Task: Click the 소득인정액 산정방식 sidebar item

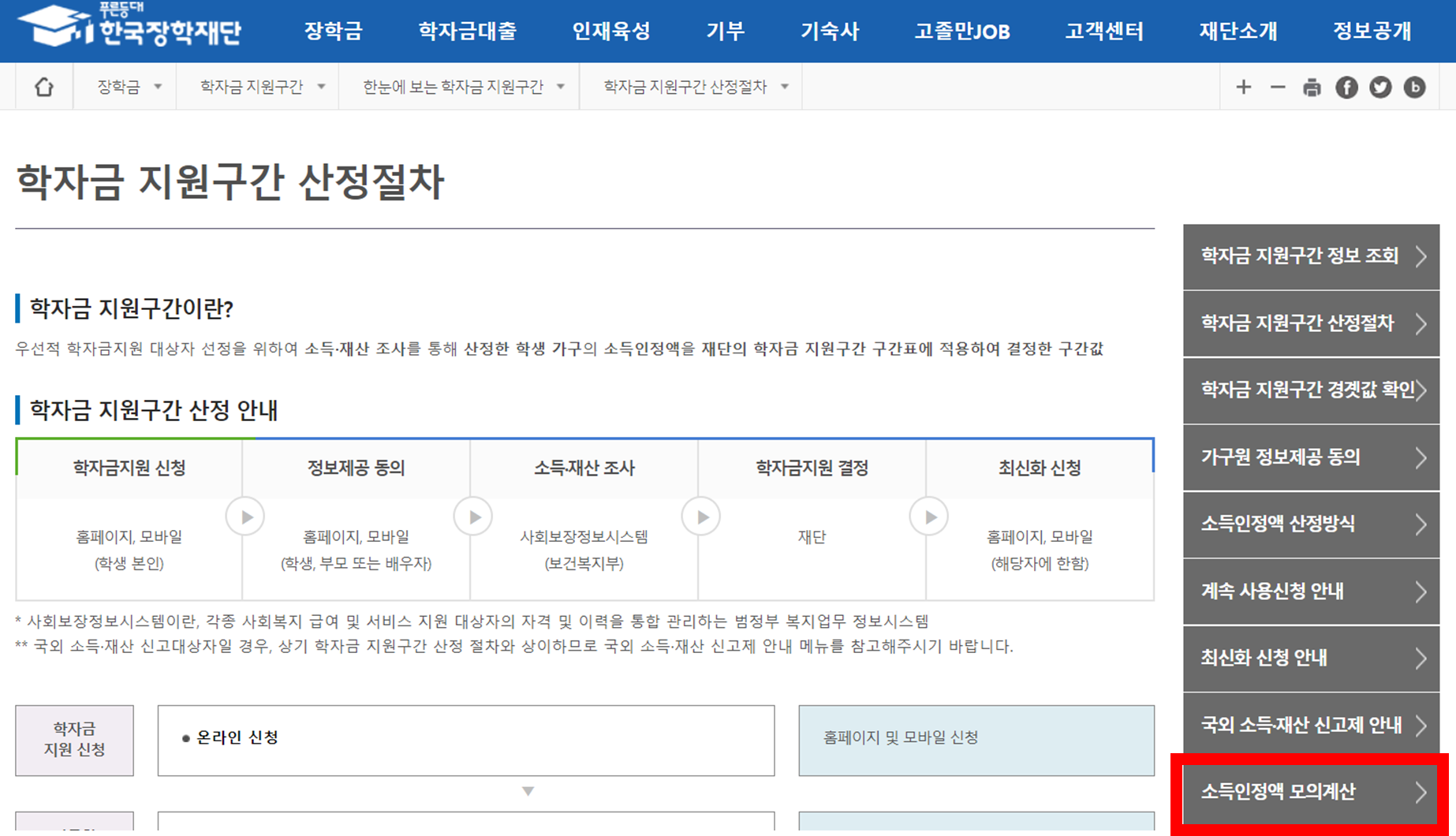Action: 1312,524
